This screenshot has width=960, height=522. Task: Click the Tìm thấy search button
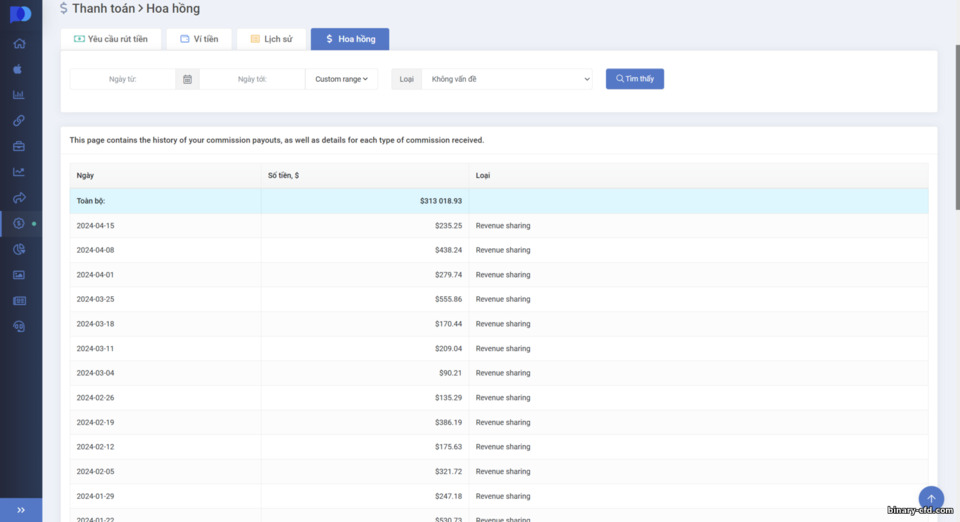pyautogui.click(x=635, y=79)
